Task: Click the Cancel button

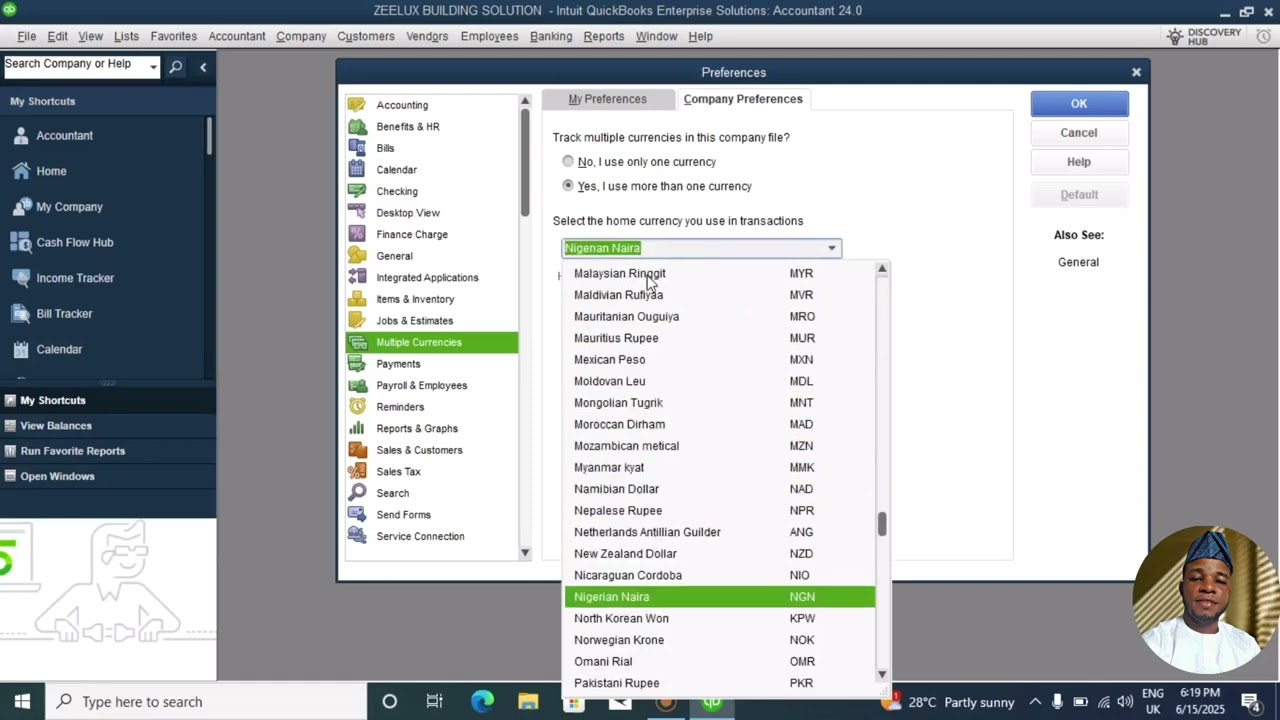Action: [1079, 133]
